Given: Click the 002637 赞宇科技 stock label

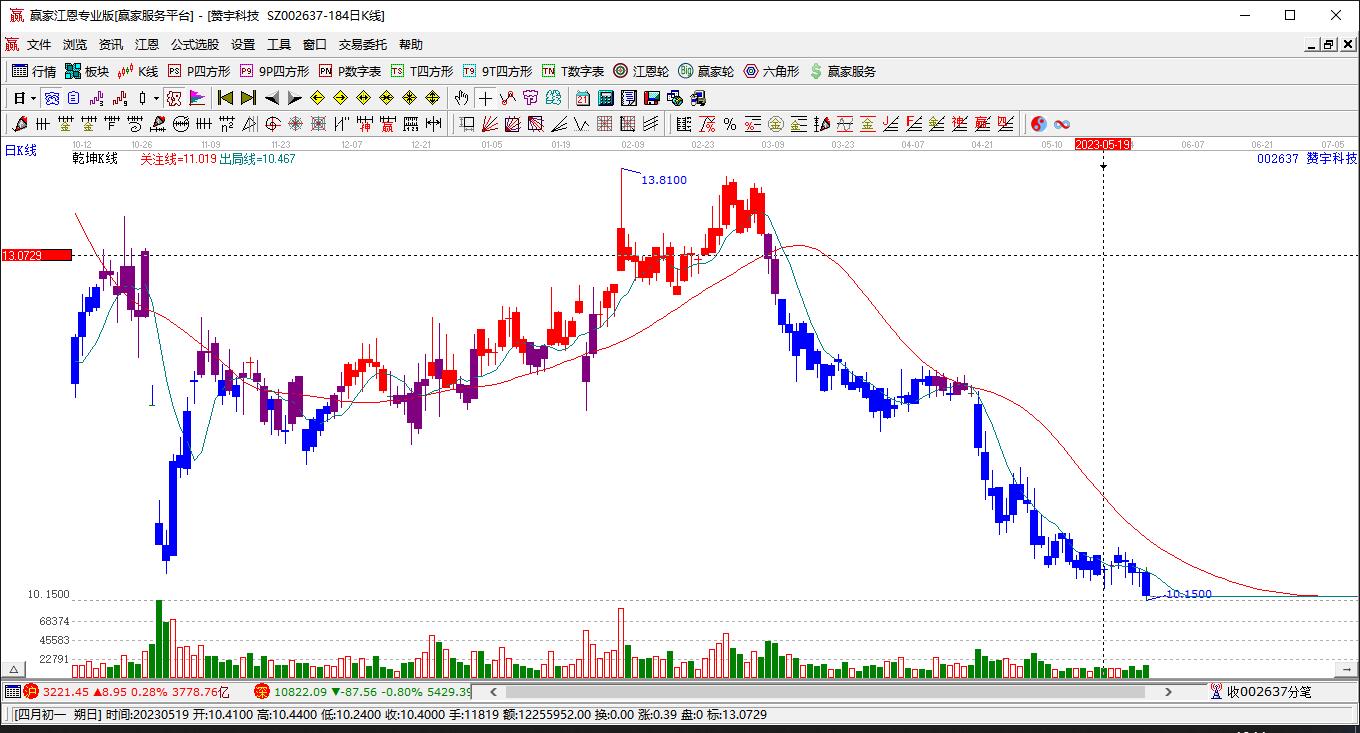Looking at the screenshot, I should click(x=1307, y=158).
